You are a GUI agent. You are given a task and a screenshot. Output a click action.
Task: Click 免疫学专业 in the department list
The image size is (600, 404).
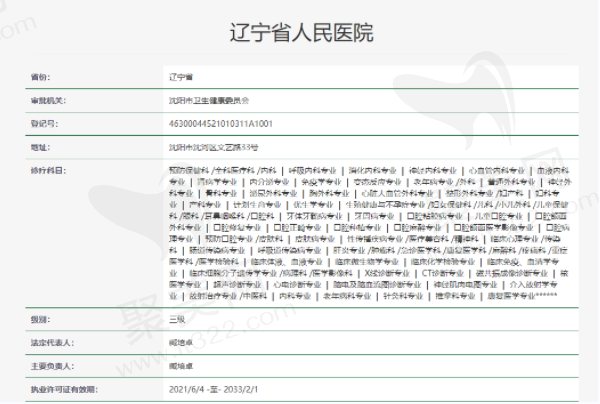(321, 182)
